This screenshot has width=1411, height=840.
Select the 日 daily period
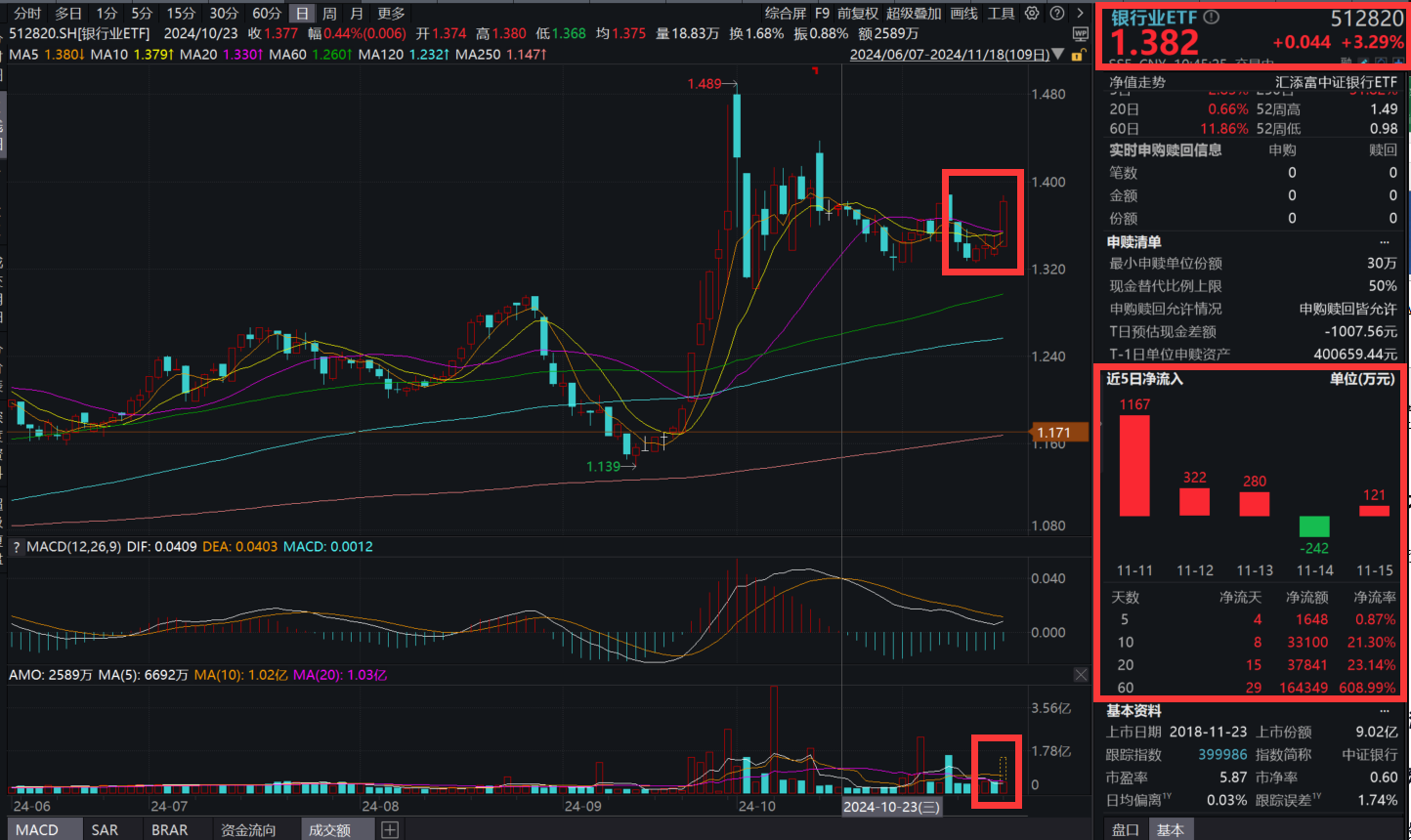coord(303,13)
